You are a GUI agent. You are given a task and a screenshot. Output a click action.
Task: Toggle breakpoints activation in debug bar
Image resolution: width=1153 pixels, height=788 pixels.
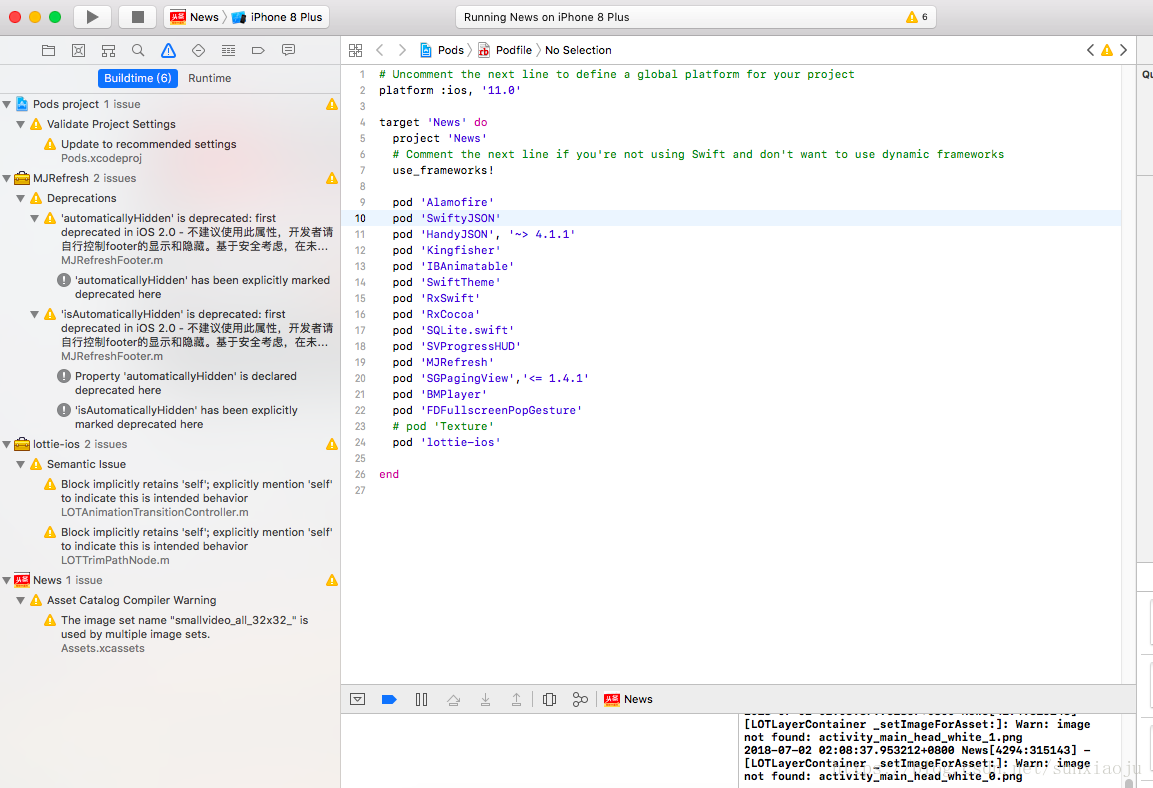tap(390, 699)
